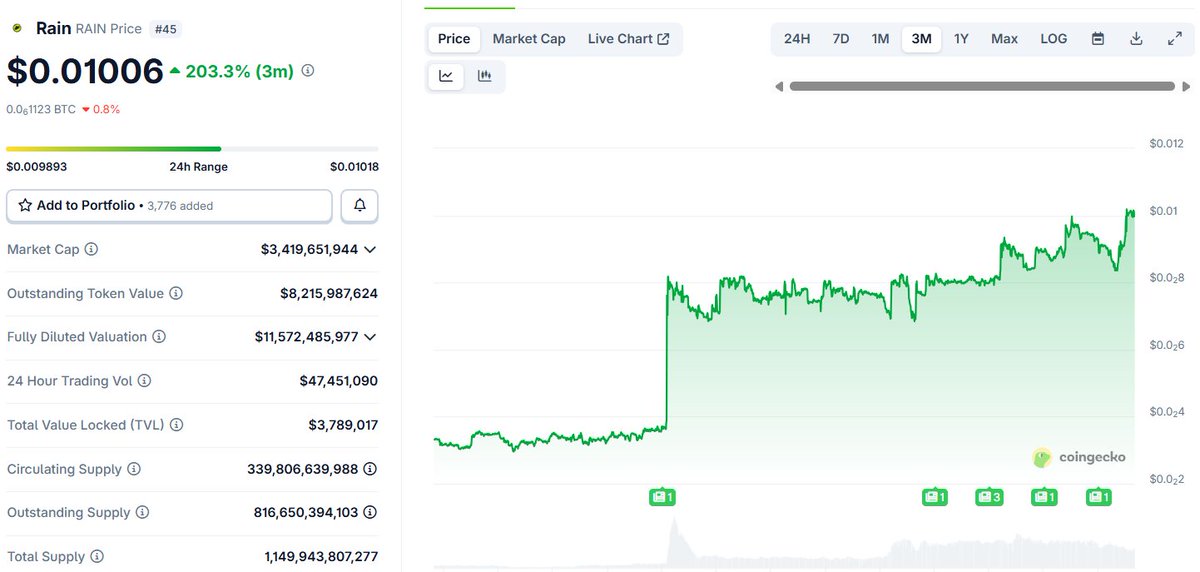Image resolution: width=1200 pixels, height=572 pixels.
Task: Click news marker labeled 3 on chart
Action: (989, 496)
